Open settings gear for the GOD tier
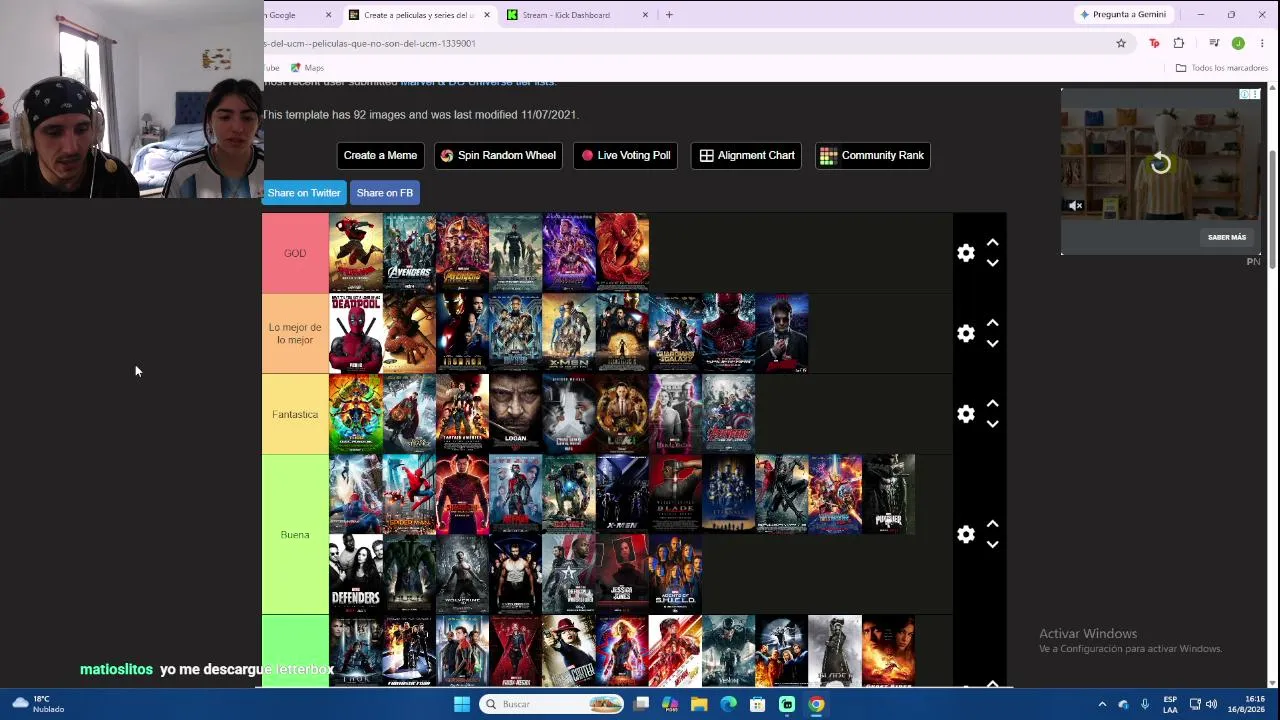 966,253
